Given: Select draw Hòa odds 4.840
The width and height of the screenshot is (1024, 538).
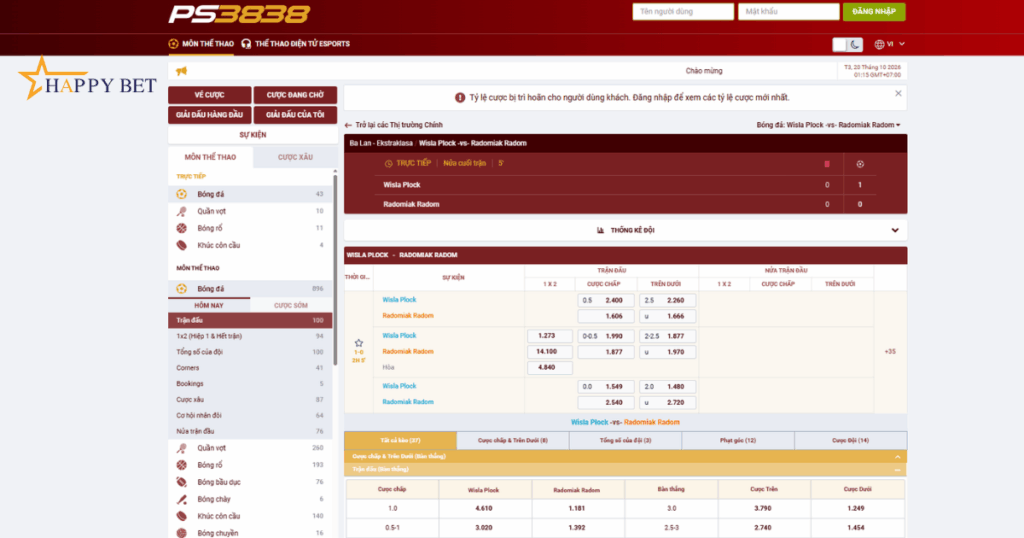Looking at the screenshot, I should 549,367.
